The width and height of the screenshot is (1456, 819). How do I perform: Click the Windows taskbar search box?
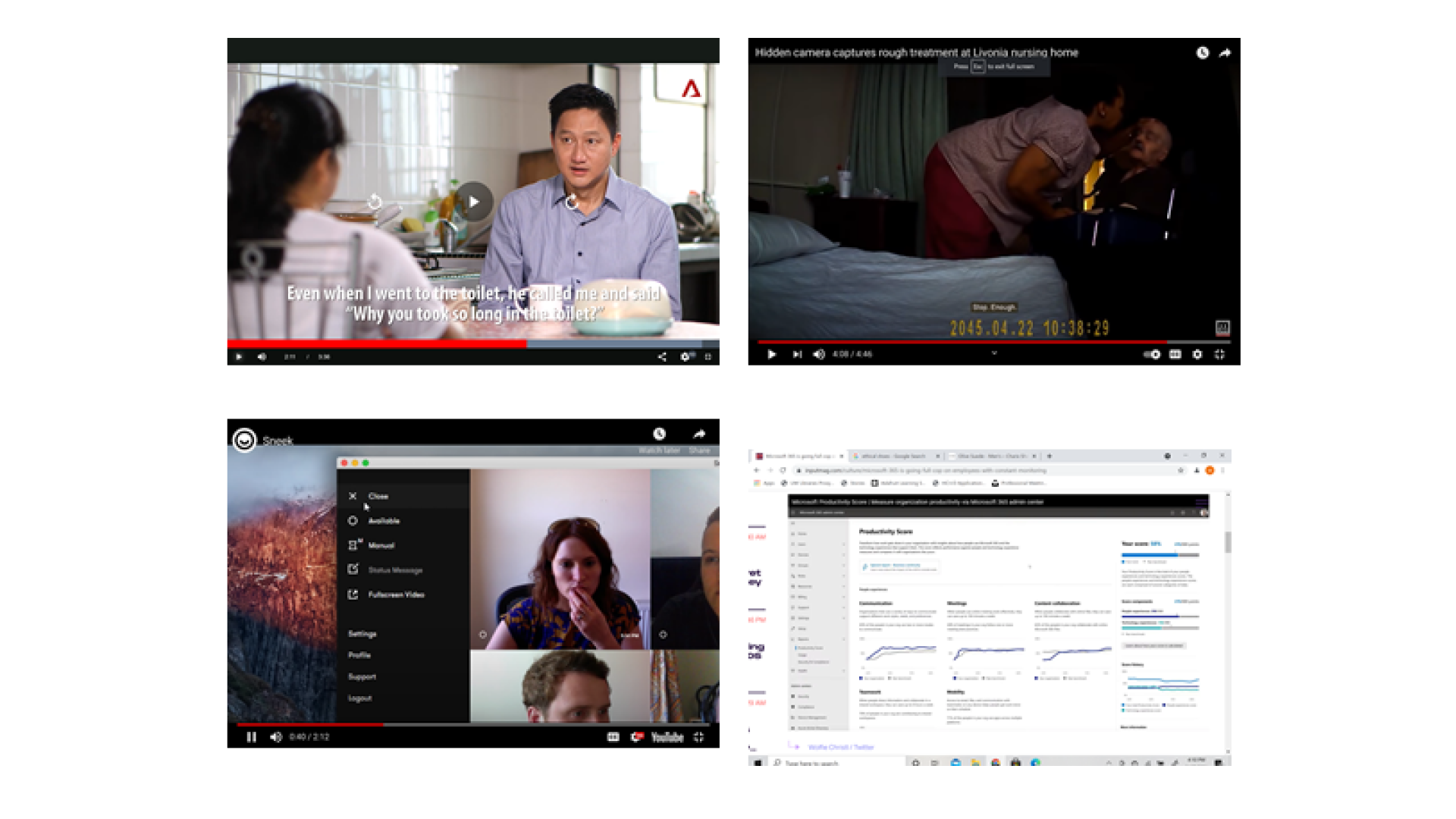click(x=838, y=763)
